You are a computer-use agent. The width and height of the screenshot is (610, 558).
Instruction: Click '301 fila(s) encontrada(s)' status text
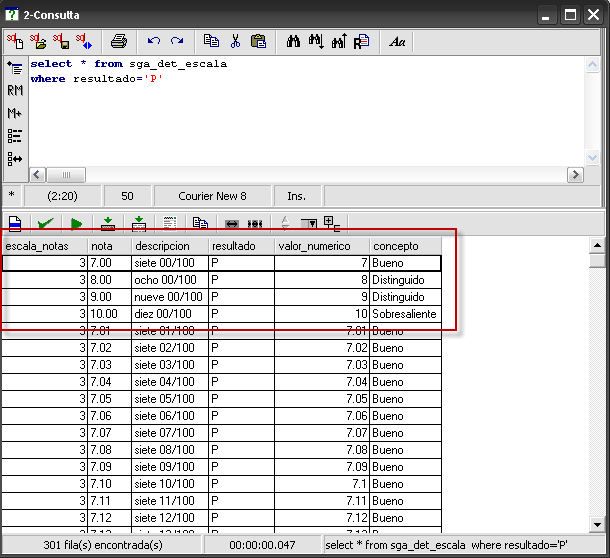[x=103, y=545]
